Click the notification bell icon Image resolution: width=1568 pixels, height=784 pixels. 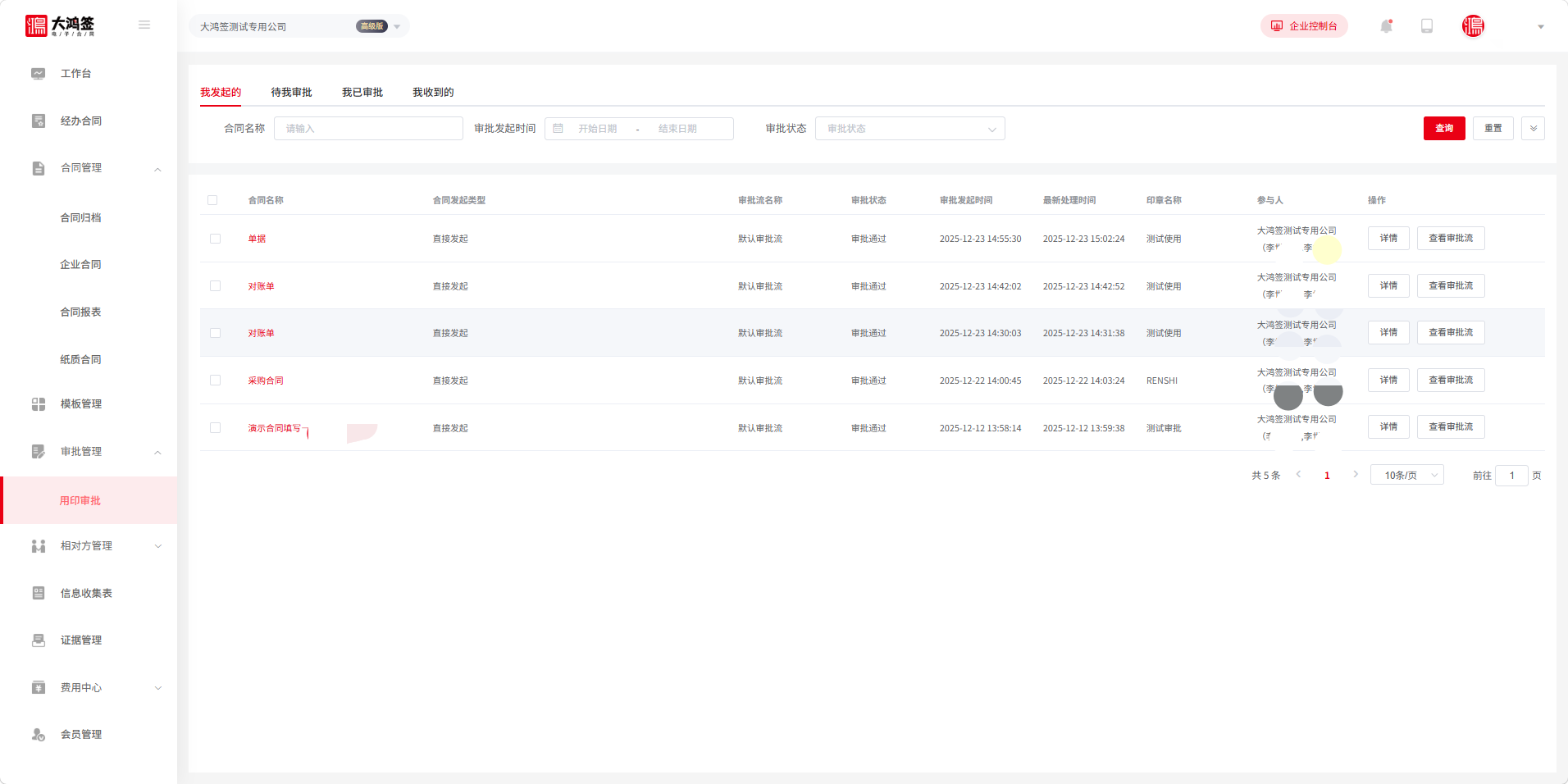(1386, 26)
